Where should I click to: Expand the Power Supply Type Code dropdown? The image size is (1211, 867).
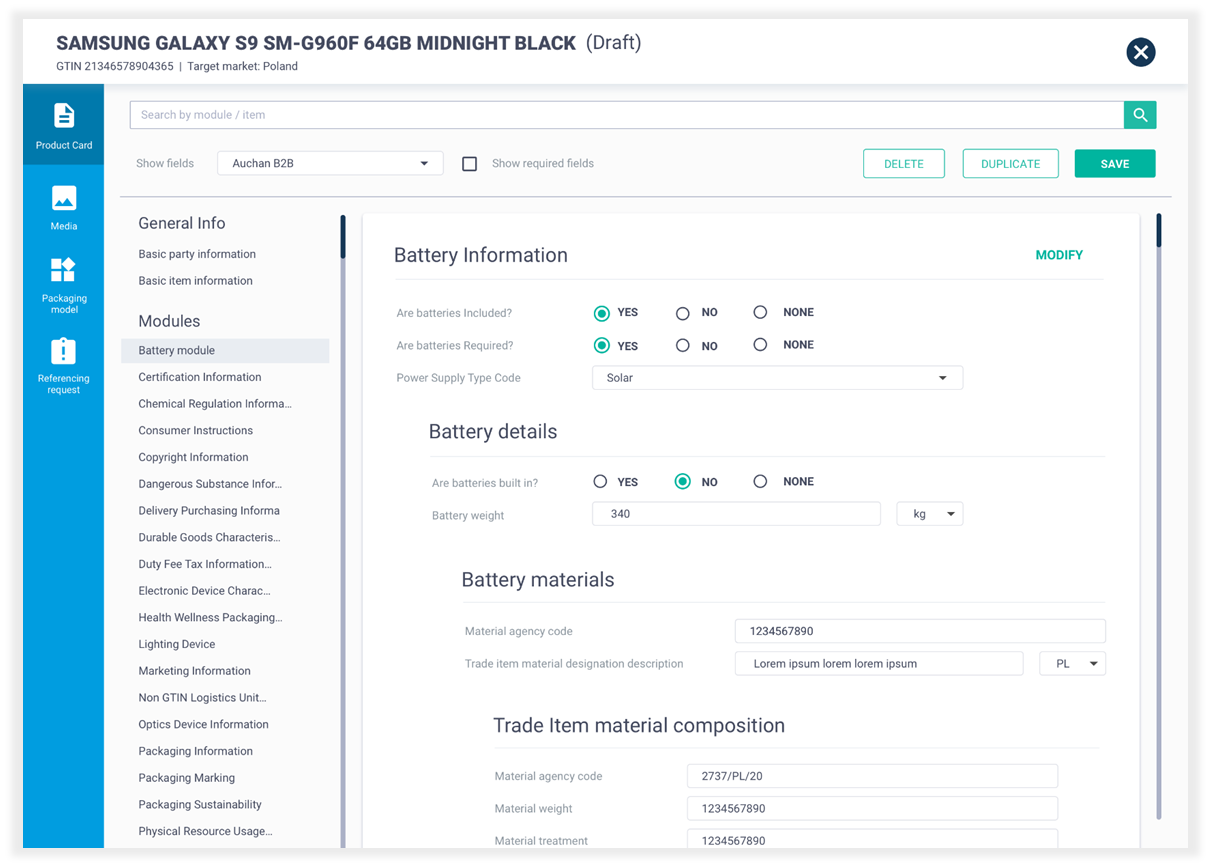tap(777, 378)
